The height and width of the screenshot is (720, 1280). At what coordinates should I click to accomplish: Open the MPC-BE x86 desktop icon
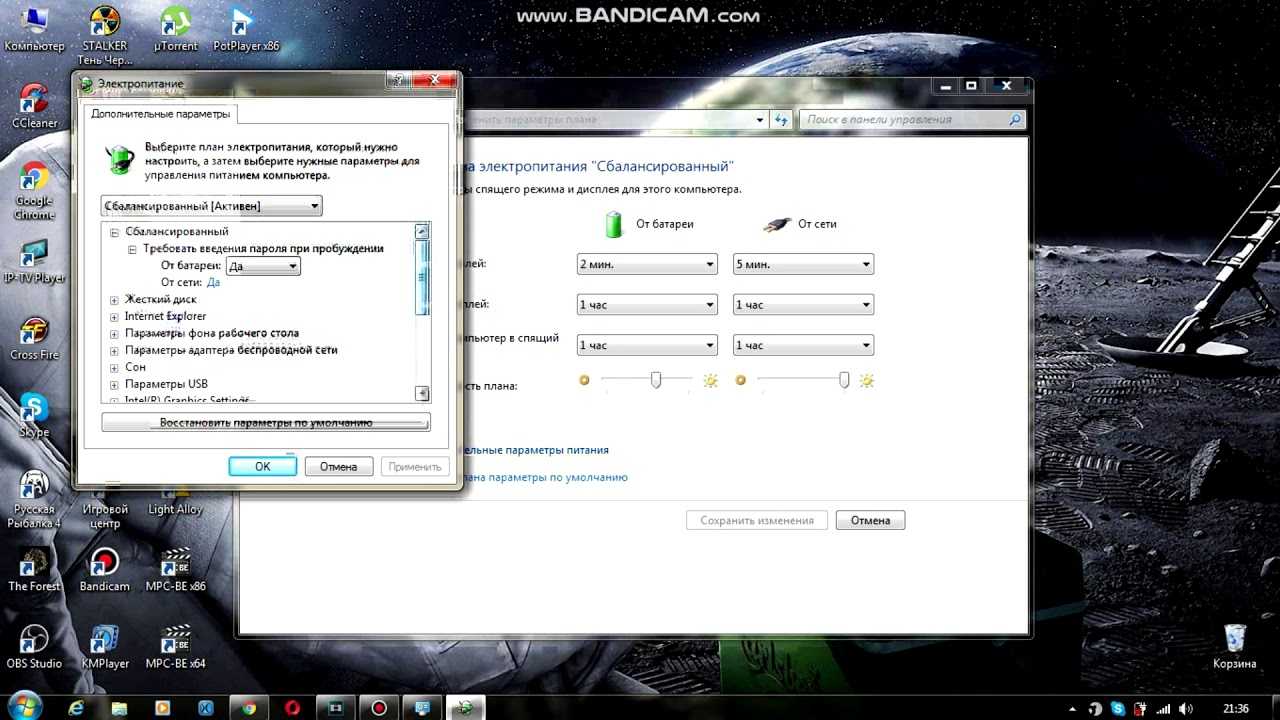point(176,569)
